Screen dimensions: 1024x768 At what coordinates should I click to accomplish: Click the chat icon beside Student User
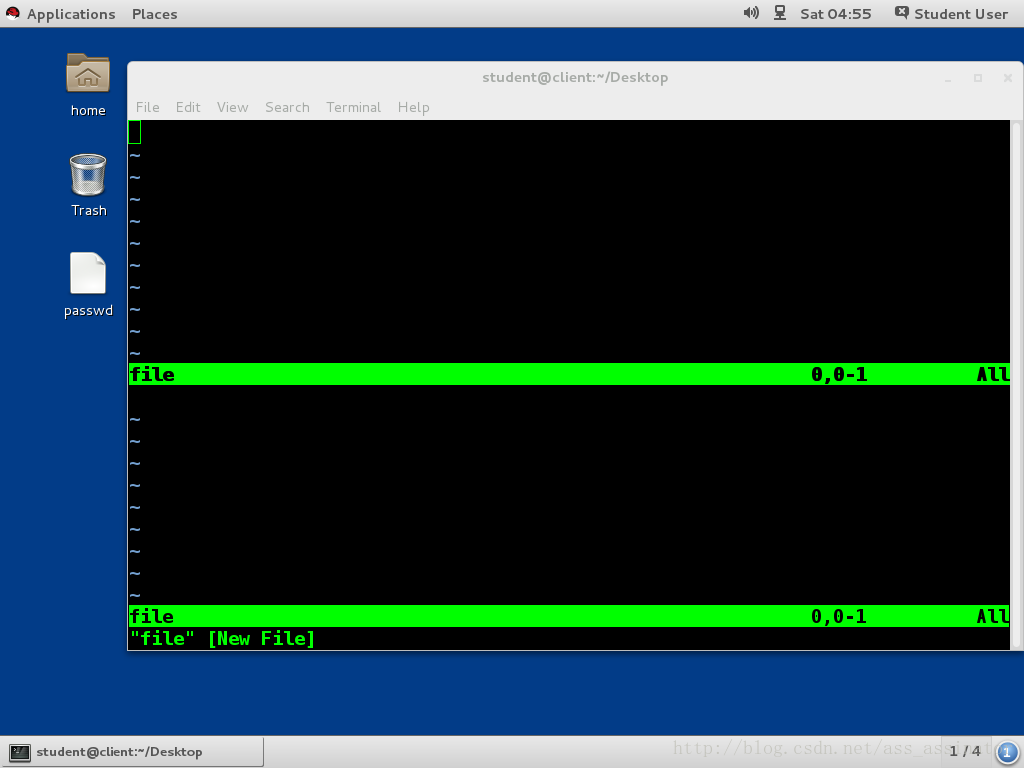pyautogui.click(x=901, y=13)
